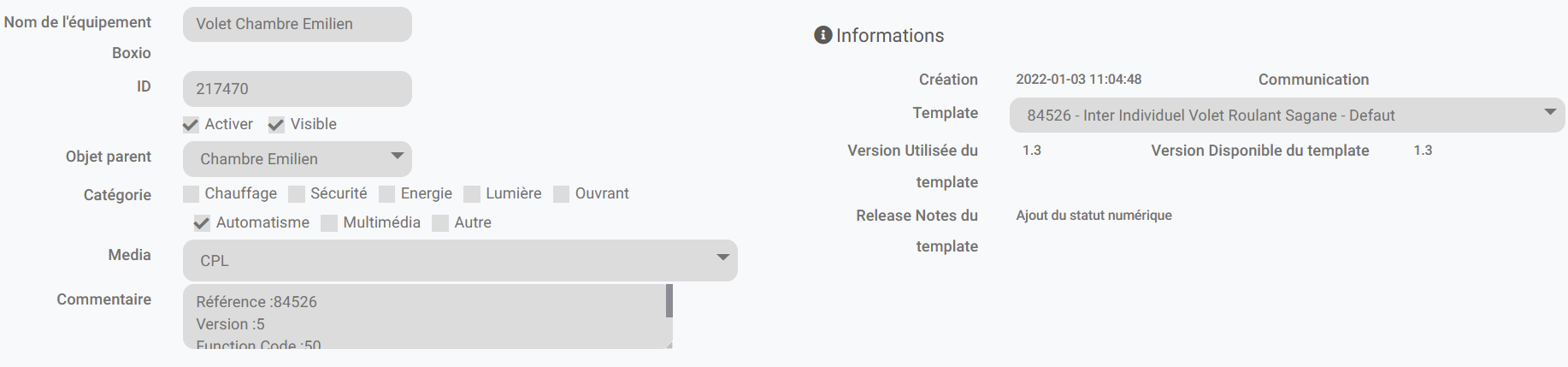Click the Commentaire textarea resize handle
This screenshot has height=367, width=1568.
pyautogui.click(x=669, y=345)
